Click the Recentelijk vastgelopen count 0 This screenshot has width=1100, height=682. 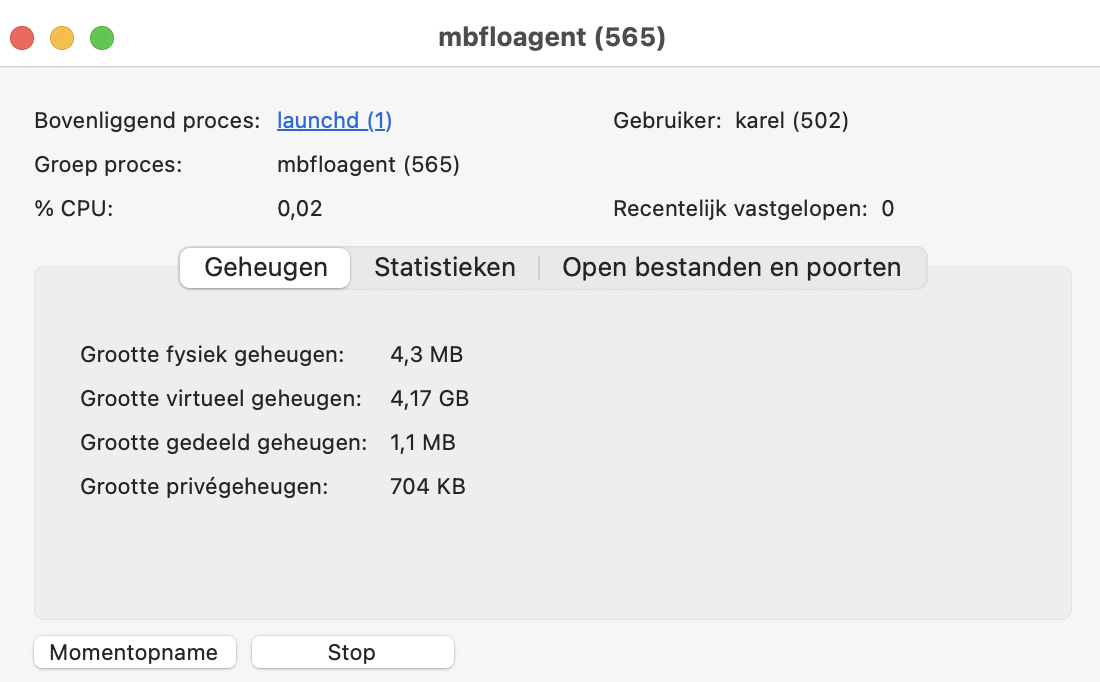[887, 209]
